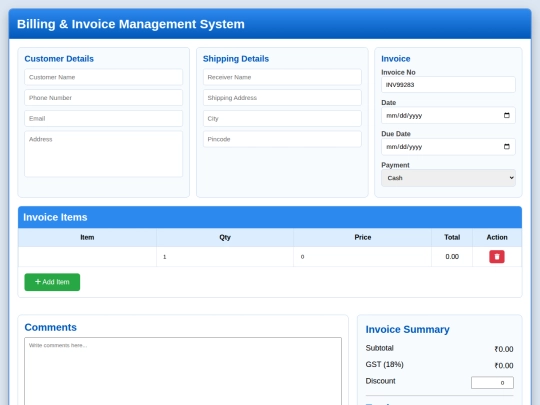The width and height of the screenshot is (540, 405).
Task: Expand the Payment dropdown showing Cash
Action: (x=448, y=178)
